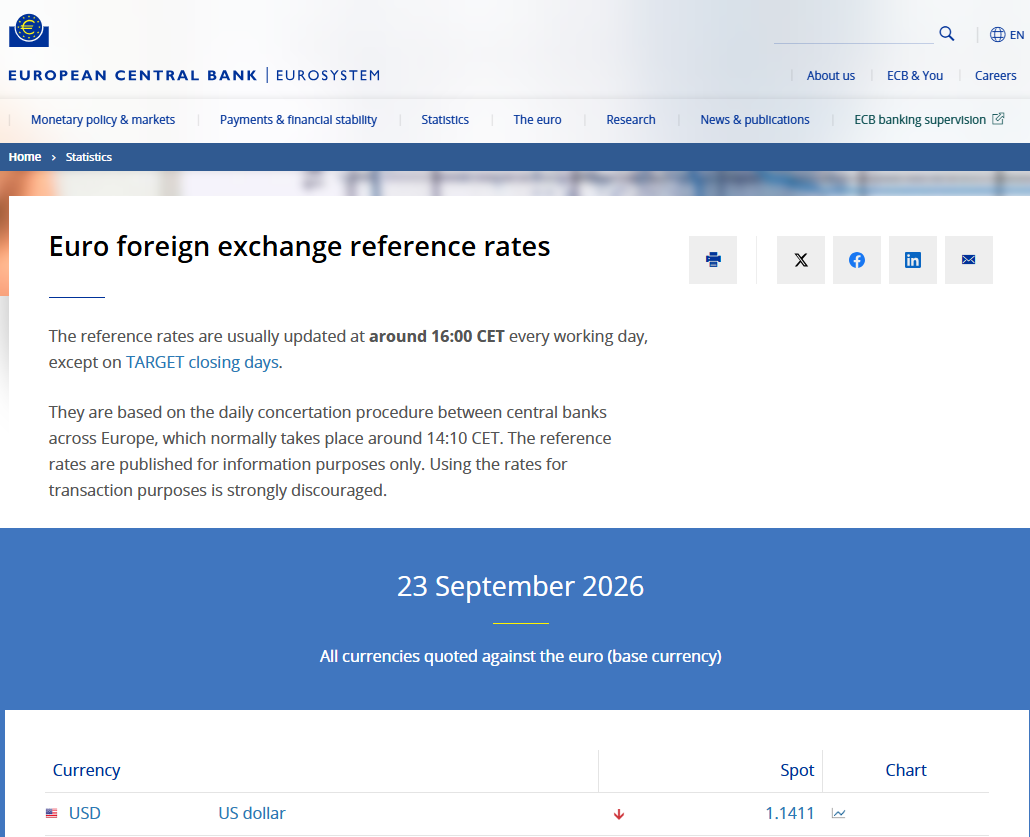This screenshot has height=837, width=1030.
Task: Share the page on LinkedIn
Action: point(912,260)
